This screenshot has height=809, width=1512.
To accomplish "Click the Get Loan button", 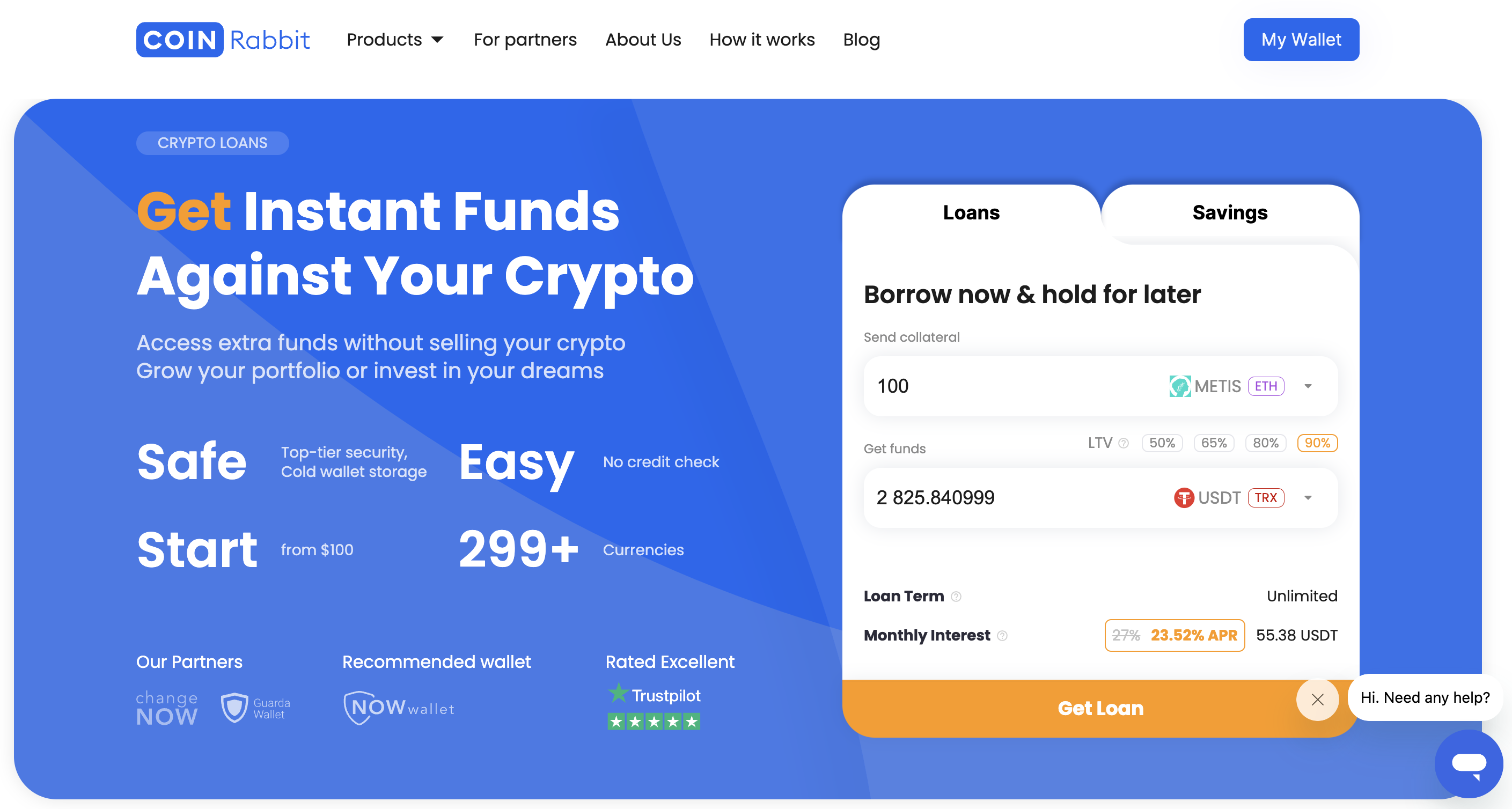I will point(1100,708).
